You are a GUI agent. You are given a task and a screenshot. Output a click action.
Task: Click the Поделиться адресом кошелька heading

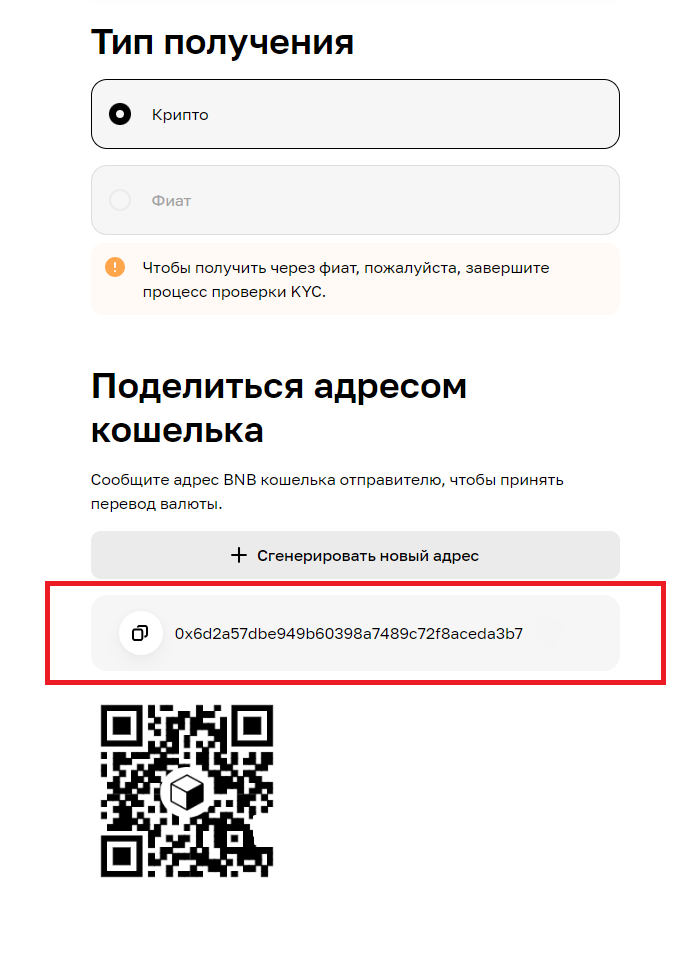coord(279,408)
